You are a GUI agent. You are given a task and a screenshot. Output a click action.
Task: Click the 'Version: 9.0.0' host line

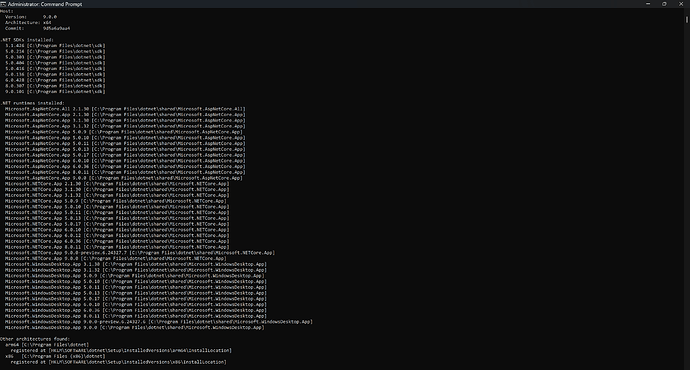(31, 17)
